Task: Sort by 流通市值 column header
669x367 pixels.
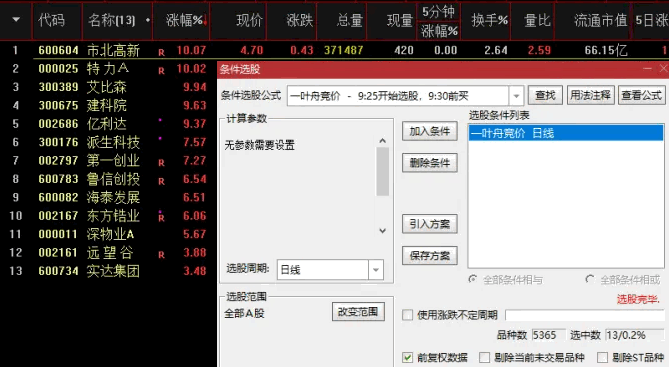Action: pyautogui.click(x=600, y=20)
